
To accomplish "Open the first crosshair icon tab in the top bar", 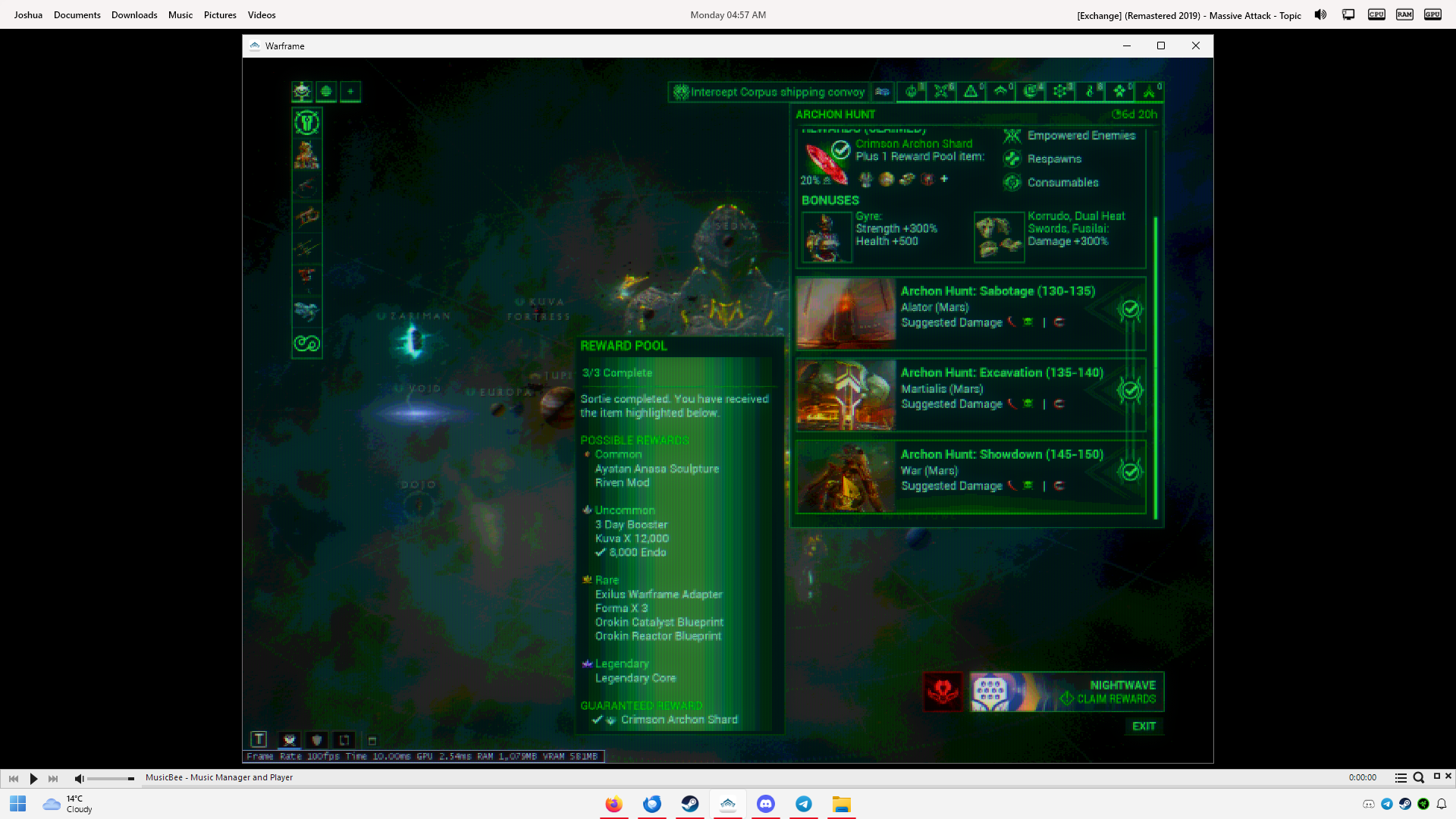I will (912, 92).
